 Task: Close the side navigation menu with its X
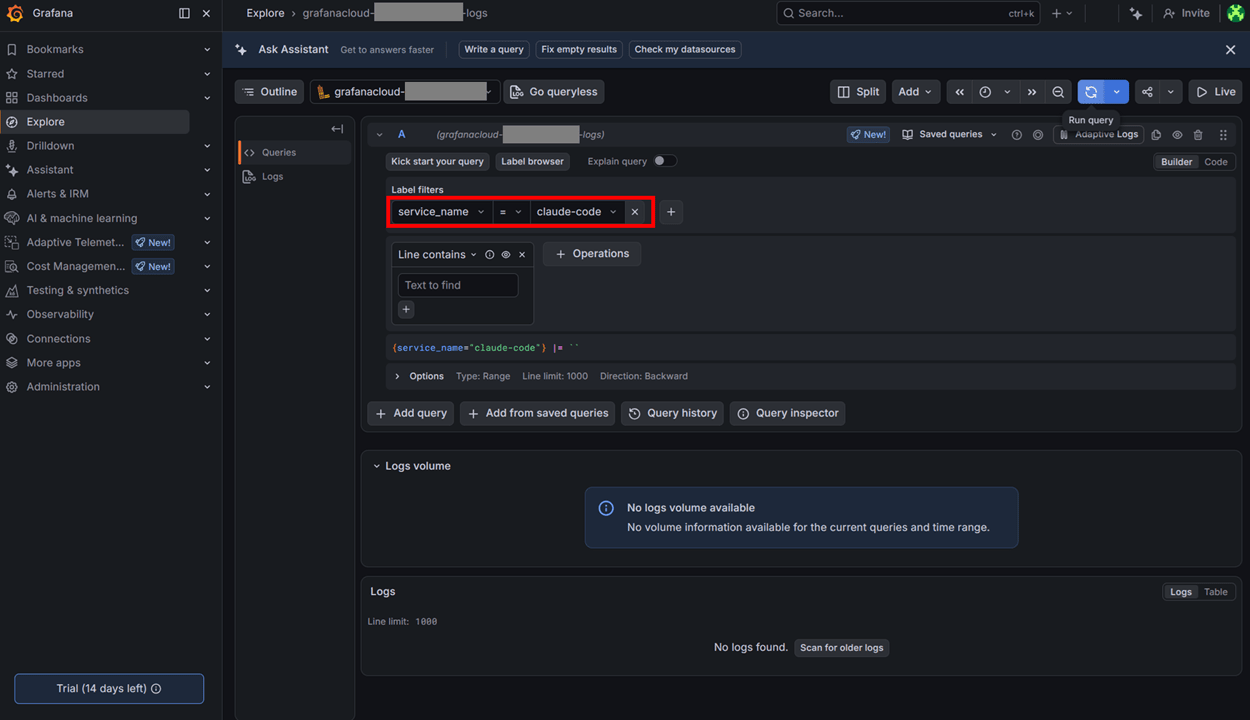pyautogui.click(x=206, y=13)
